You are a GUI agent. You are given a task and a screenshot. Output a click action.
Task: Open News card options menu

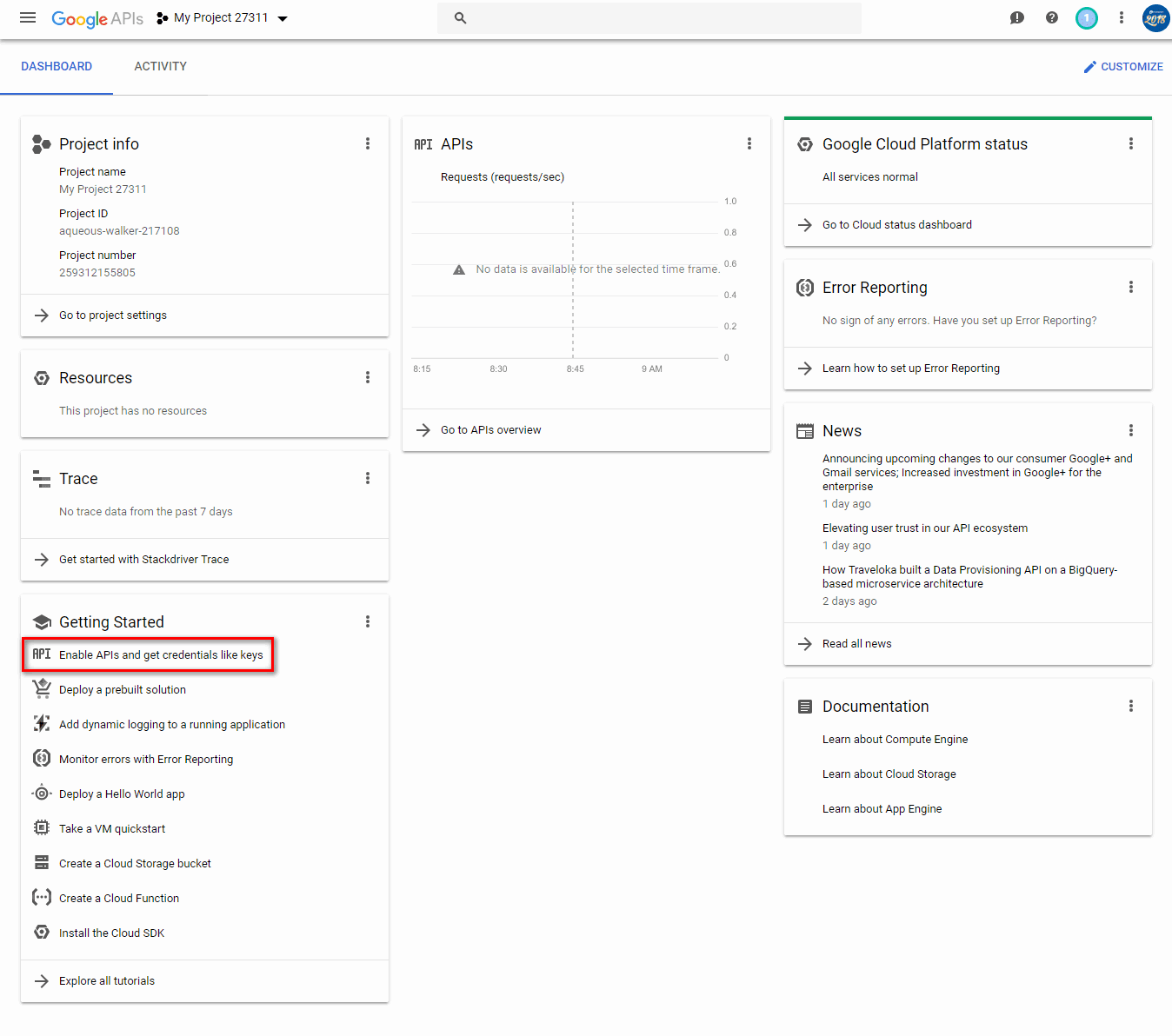(1131, 430)
